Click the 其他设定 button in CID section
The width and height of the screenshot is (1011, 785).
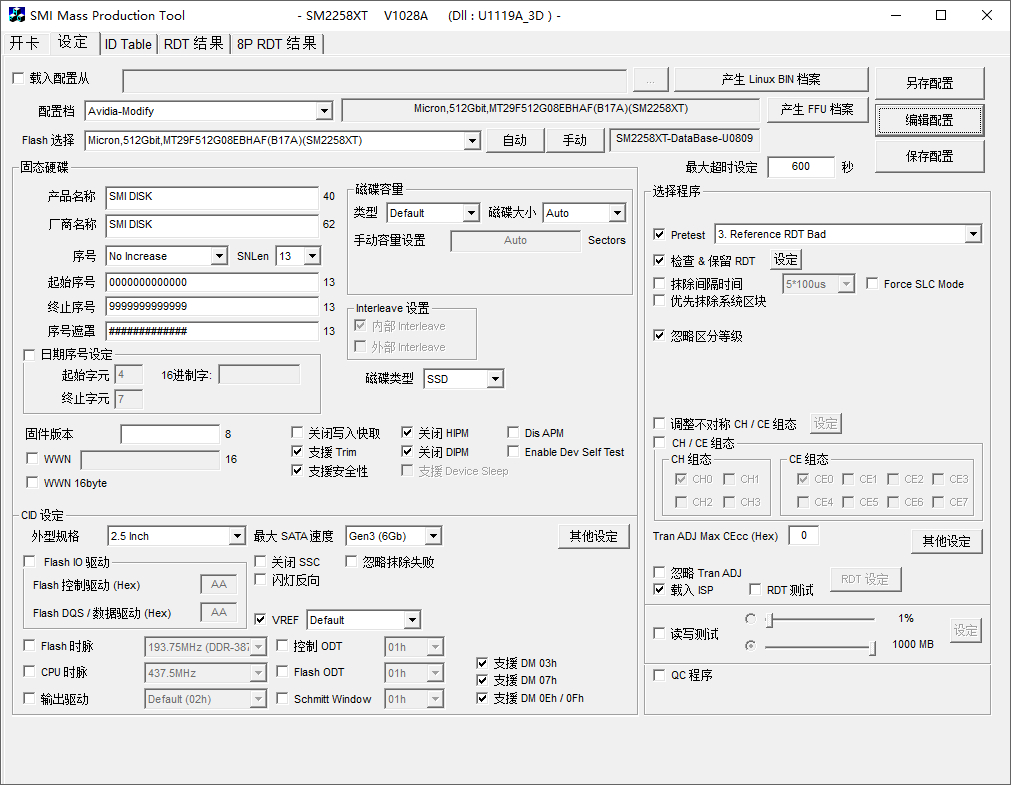tap(593, 537)
